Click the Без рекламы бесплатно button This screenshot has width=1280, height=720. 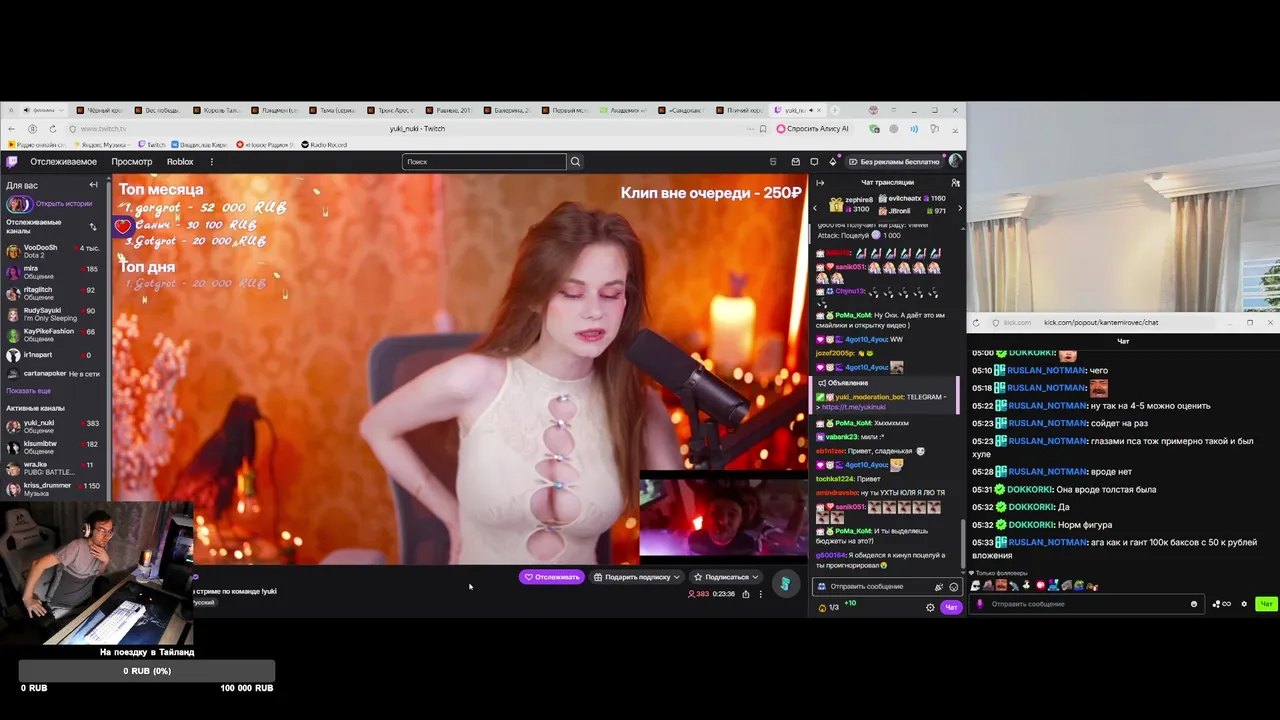[x=894, y=162]
